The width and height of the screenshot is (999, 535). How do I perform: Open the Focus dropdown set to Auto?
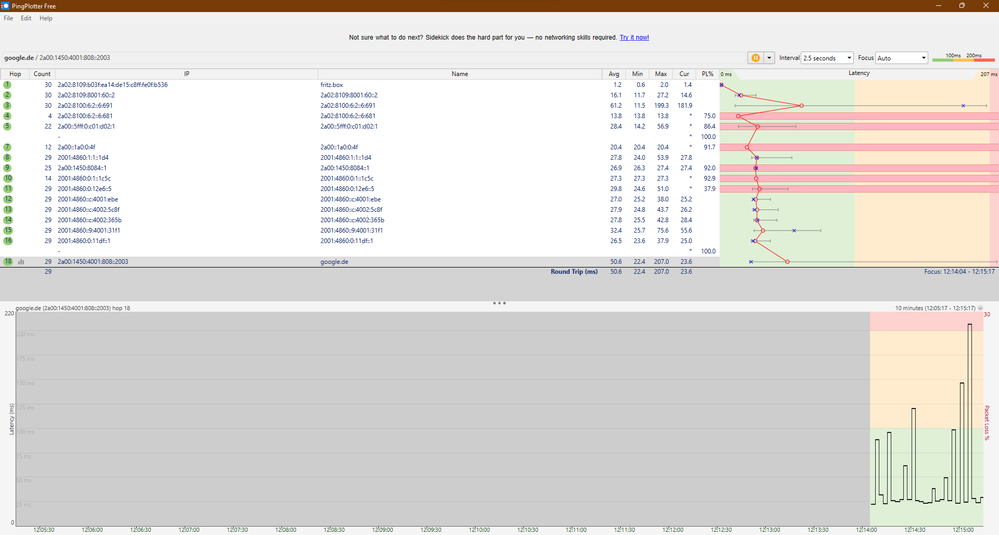pos(902,58)
